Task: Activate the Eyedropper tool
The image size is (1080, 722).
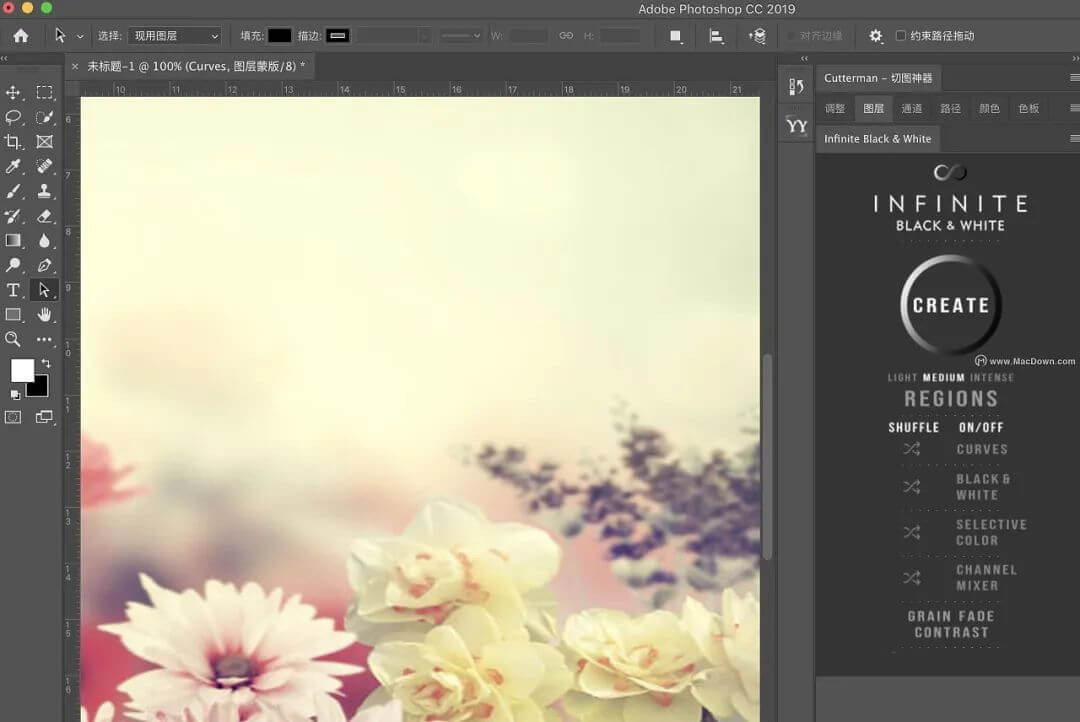Action: coord(13,166)
